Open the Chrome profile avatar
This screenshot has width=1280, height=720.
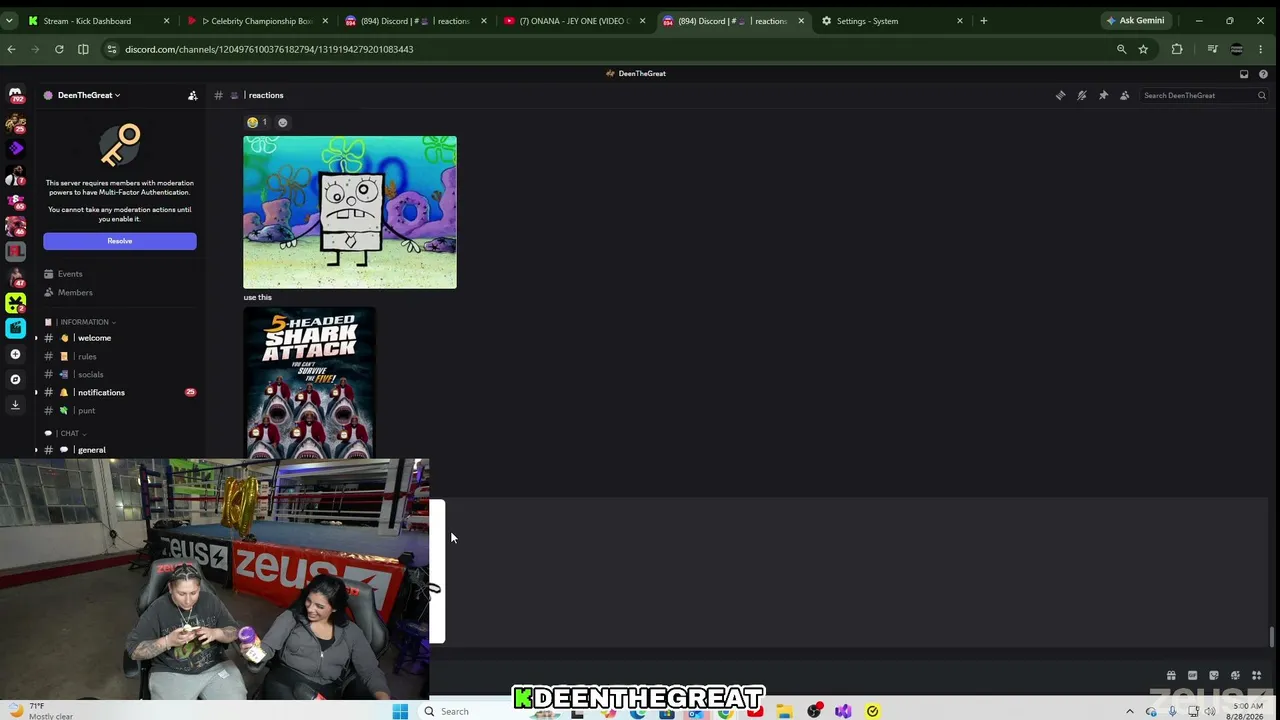(x=1237, y=49)
